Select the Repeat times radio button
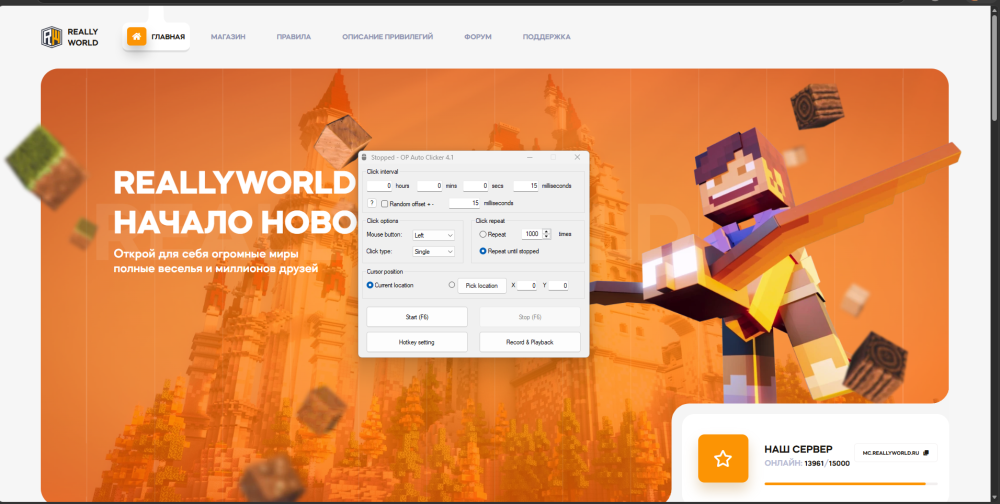Viewport: 1000px width, 504px height. coord(483,234)
